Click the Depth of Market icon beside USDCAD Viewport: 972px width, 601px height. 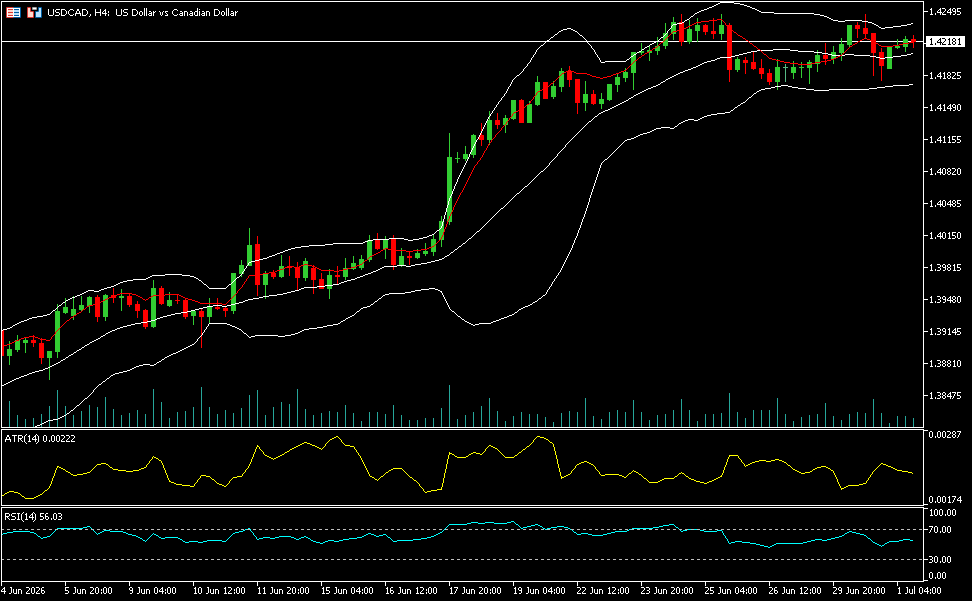34,12
